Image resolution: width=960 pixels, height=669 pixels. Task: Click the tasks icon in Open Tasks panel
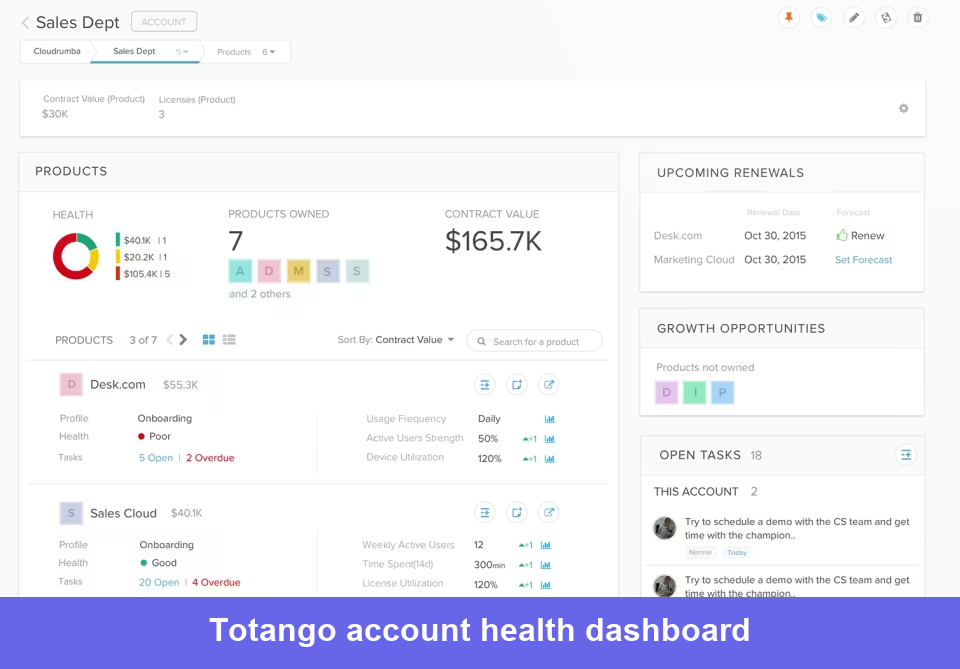point(907,455)
